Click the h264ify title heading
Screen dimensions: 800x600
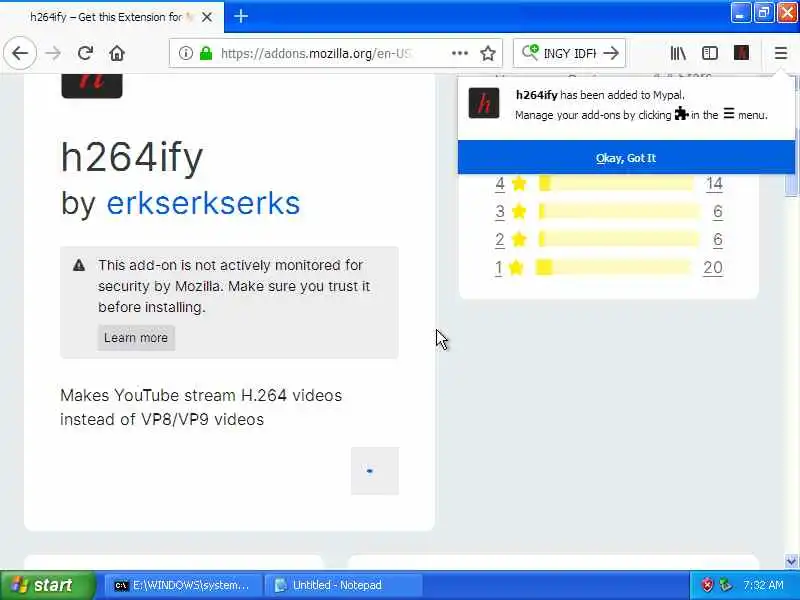pos(132,157)
